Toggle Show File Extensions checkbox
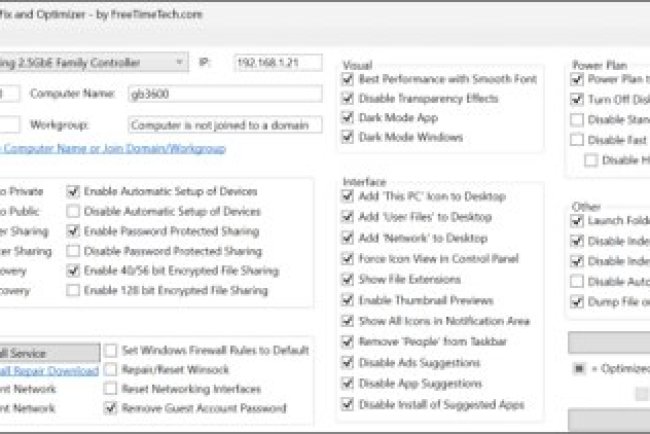Screen dimensions: 650x434 (348, 280)
